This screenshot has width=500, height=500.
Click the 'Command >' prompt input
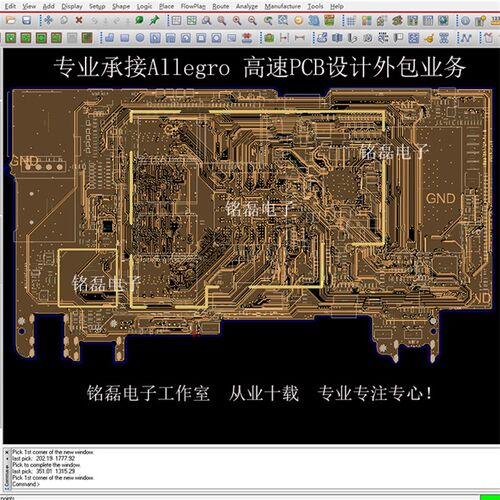[26, 484]
